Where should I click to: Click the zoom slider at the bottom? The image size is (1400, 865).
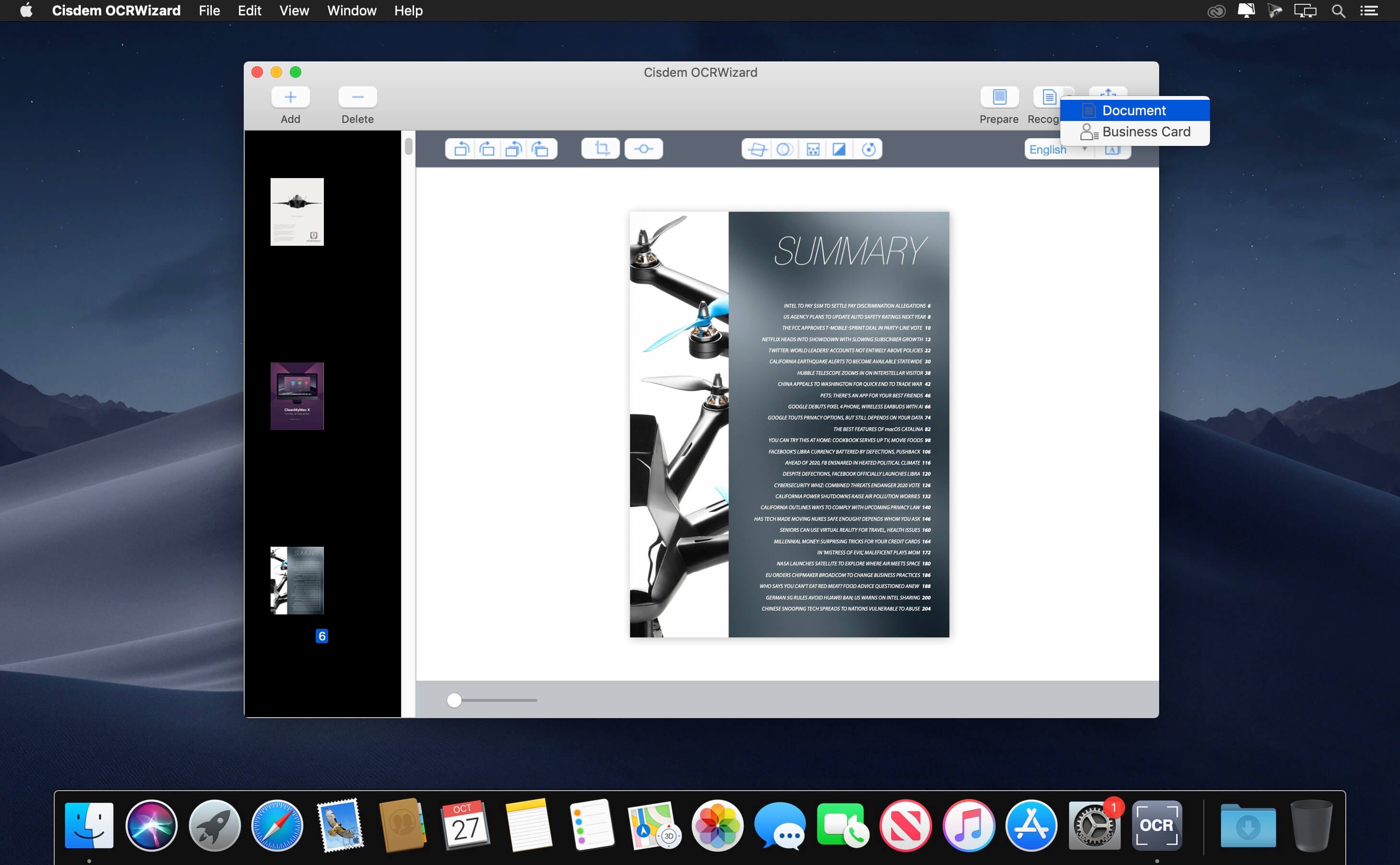492,700
